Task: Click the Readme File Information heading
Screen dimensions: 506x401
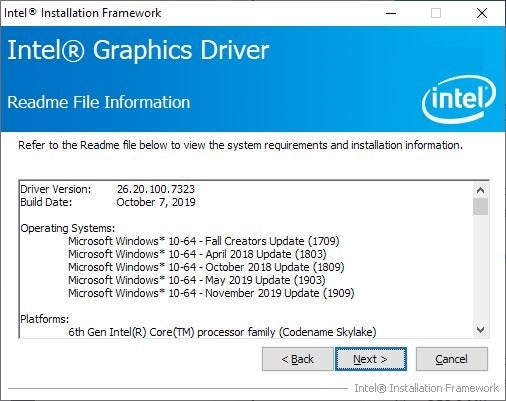Action: pos(99,102)
